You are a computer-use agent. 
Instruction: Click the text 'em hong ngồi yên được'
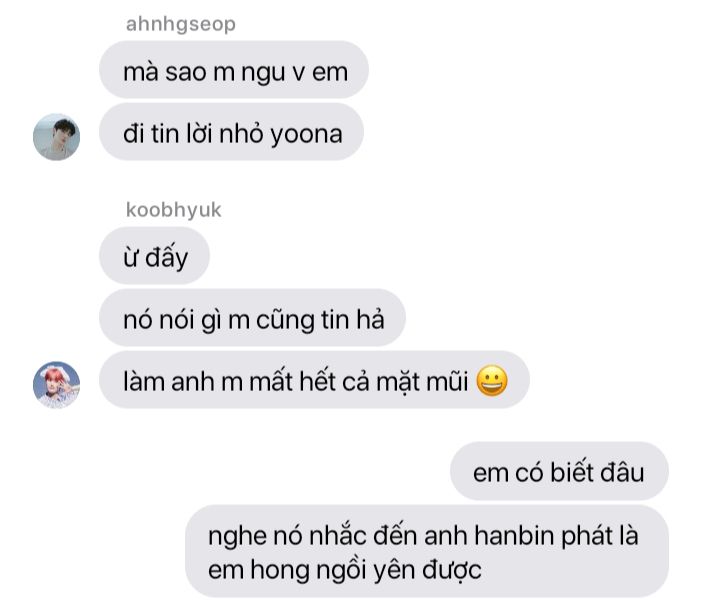pos(344,571)
